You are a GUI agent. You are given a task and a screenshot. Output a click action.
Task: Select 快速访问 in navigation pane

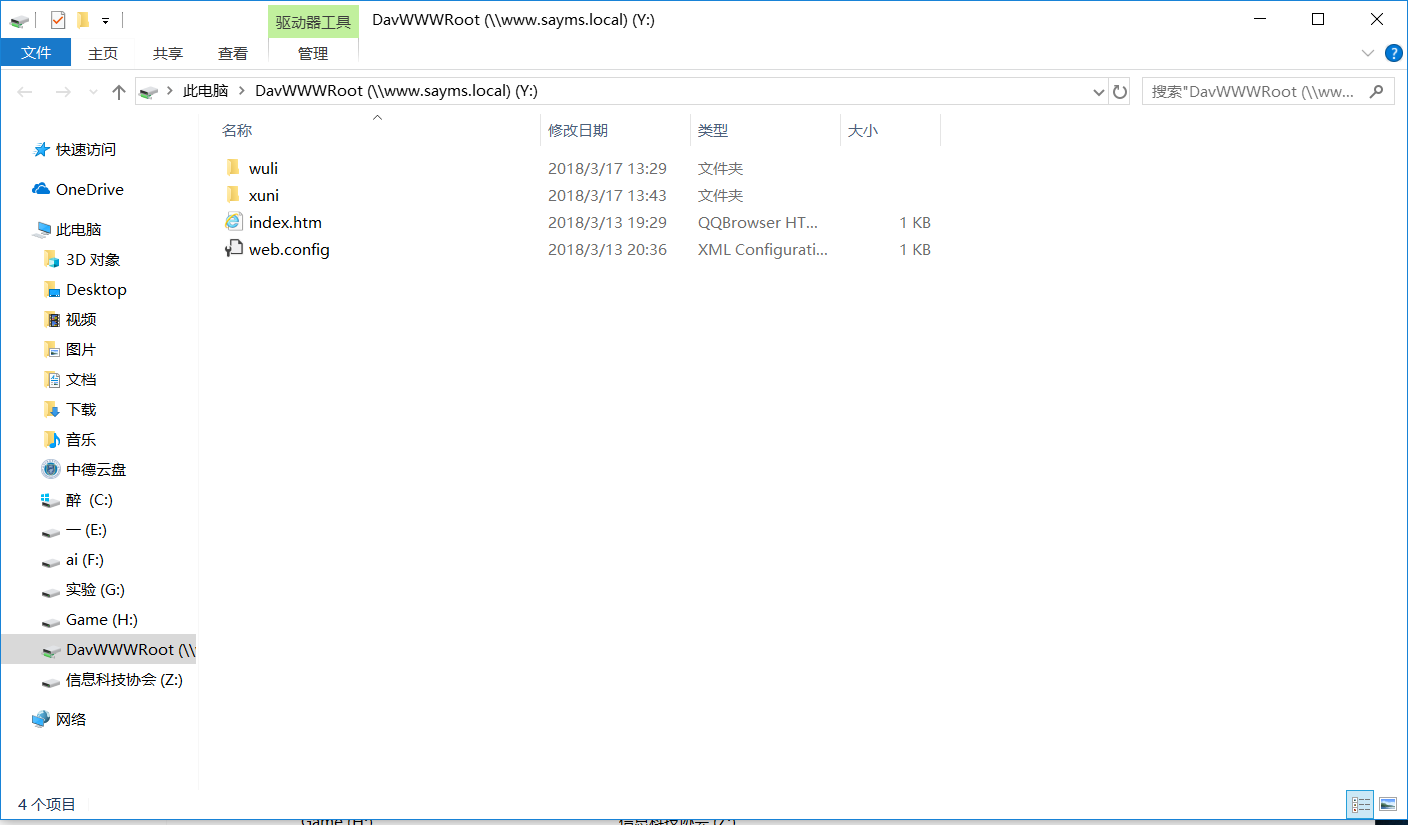tap(86, 149)
